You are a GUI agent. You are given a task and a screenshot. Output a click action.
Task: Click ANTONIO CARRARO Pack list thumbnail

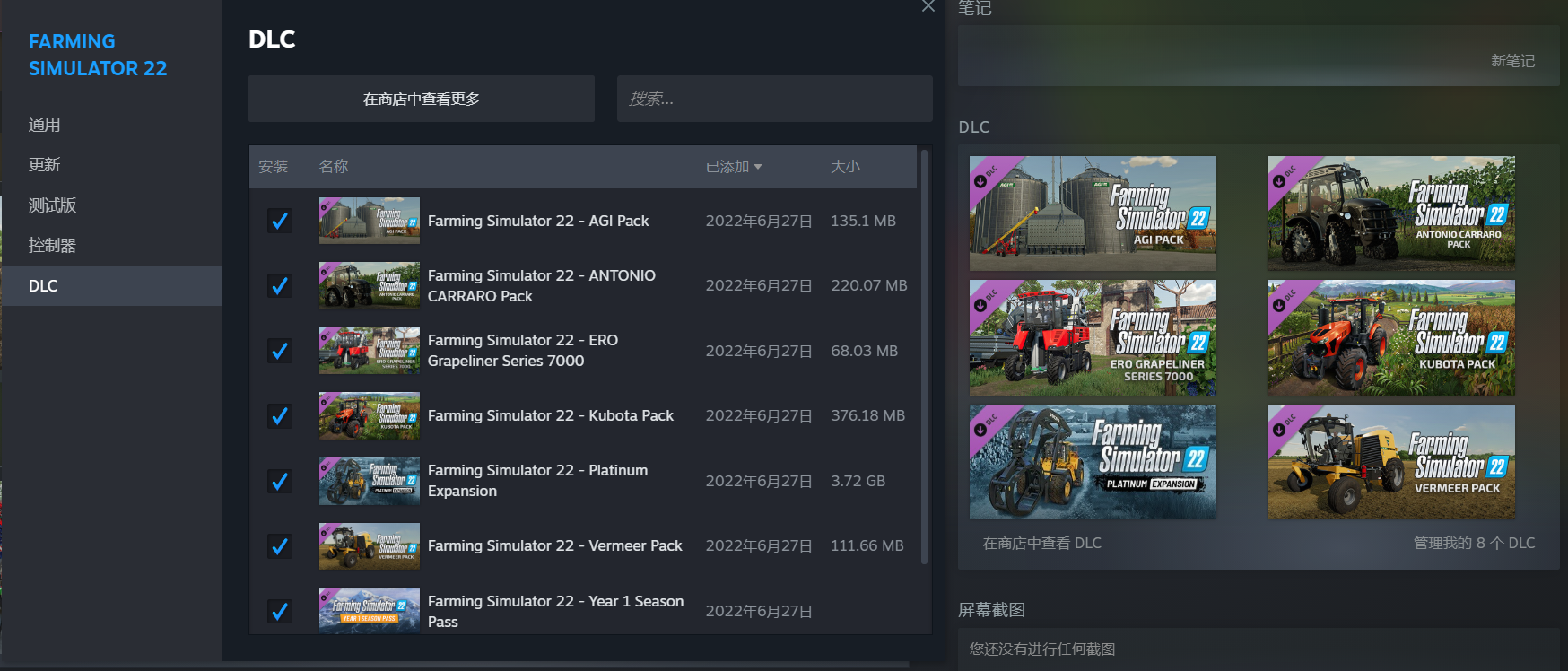point(370,285)
